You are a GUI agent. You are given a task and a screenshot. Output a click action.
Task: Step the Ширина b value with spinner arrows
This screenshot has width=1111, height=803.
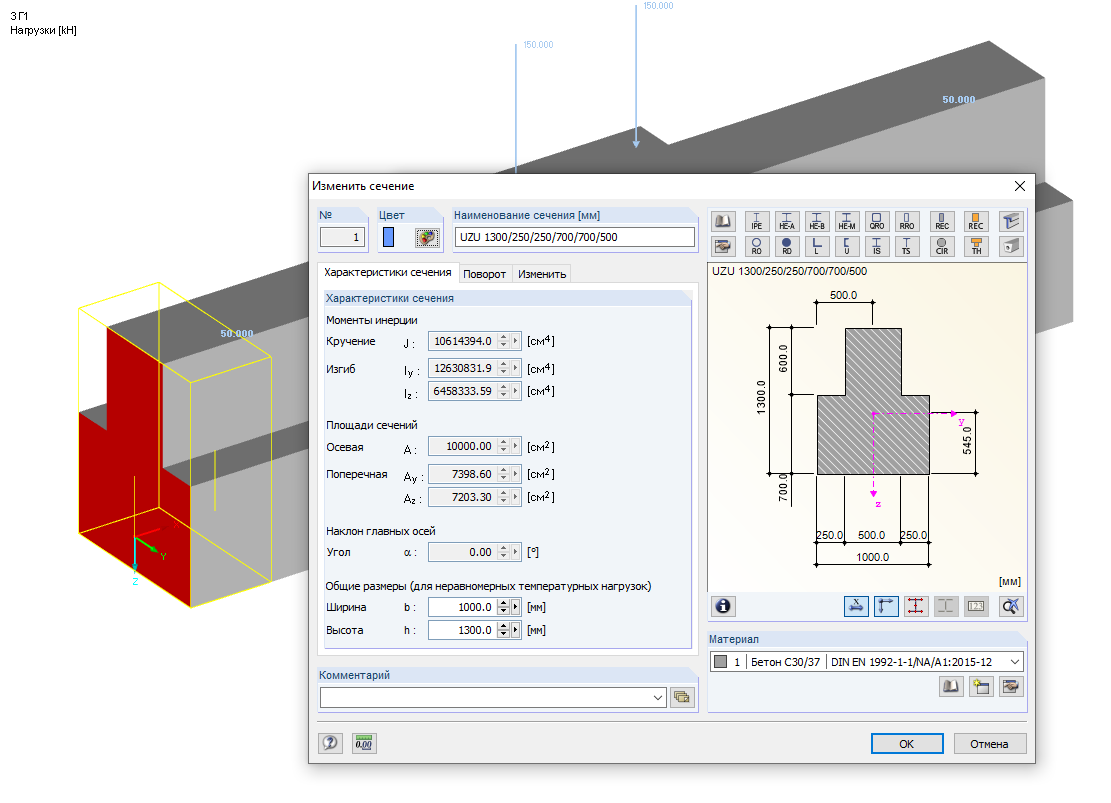[503, 607]
